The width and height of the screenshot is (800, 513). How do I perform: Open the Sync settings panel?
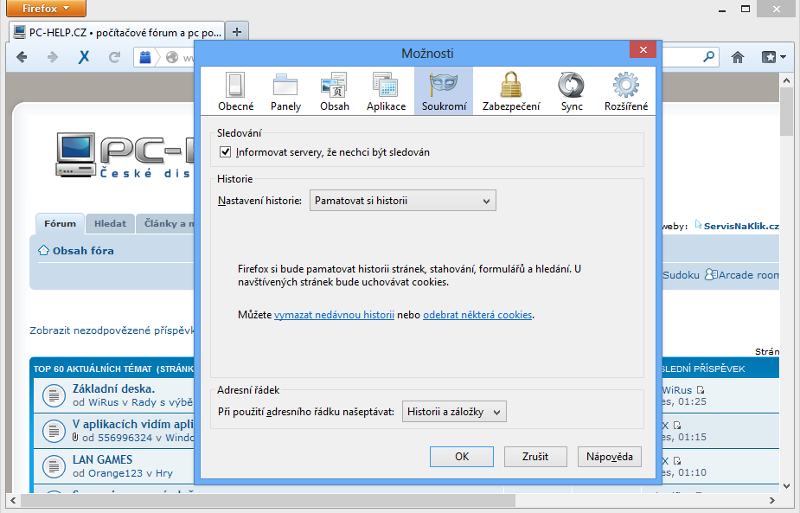point(571,91)
